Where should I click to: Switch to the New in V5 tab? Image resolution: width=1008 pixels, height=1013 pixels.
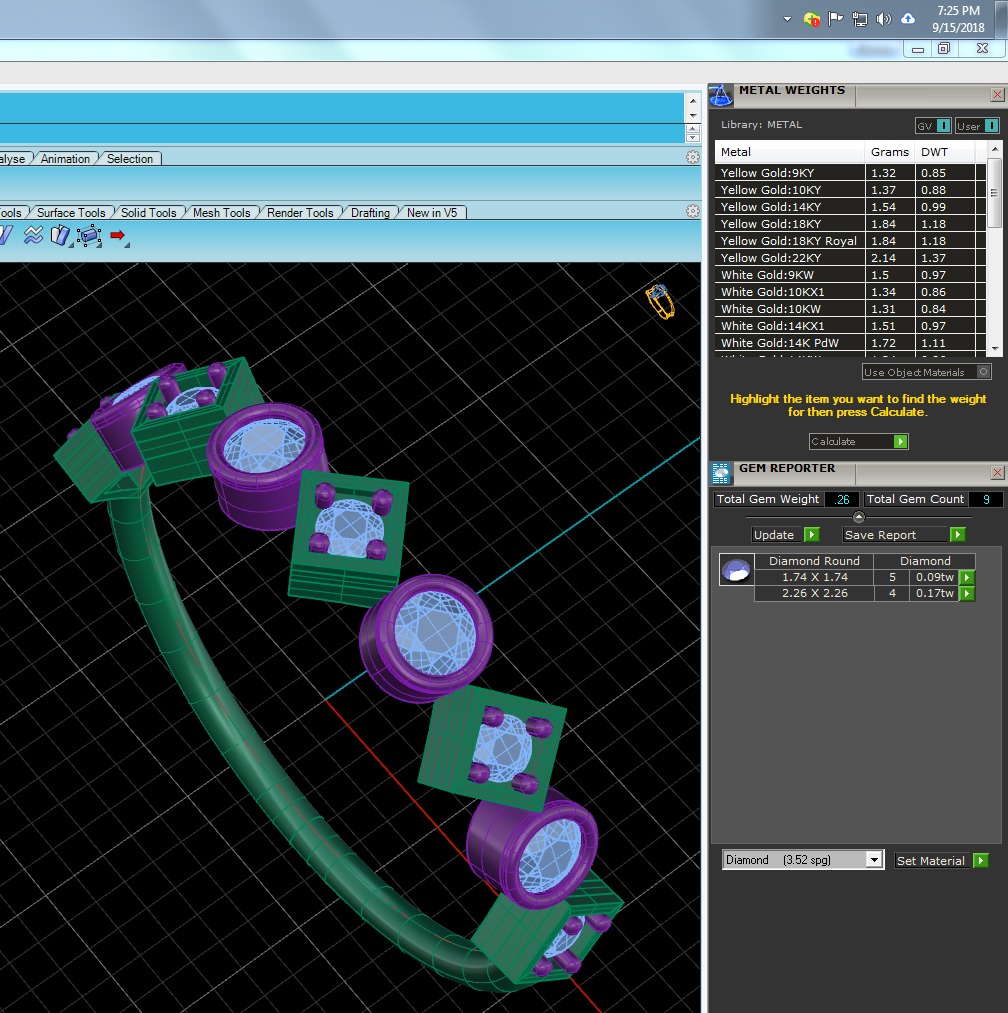pos(432,213)
